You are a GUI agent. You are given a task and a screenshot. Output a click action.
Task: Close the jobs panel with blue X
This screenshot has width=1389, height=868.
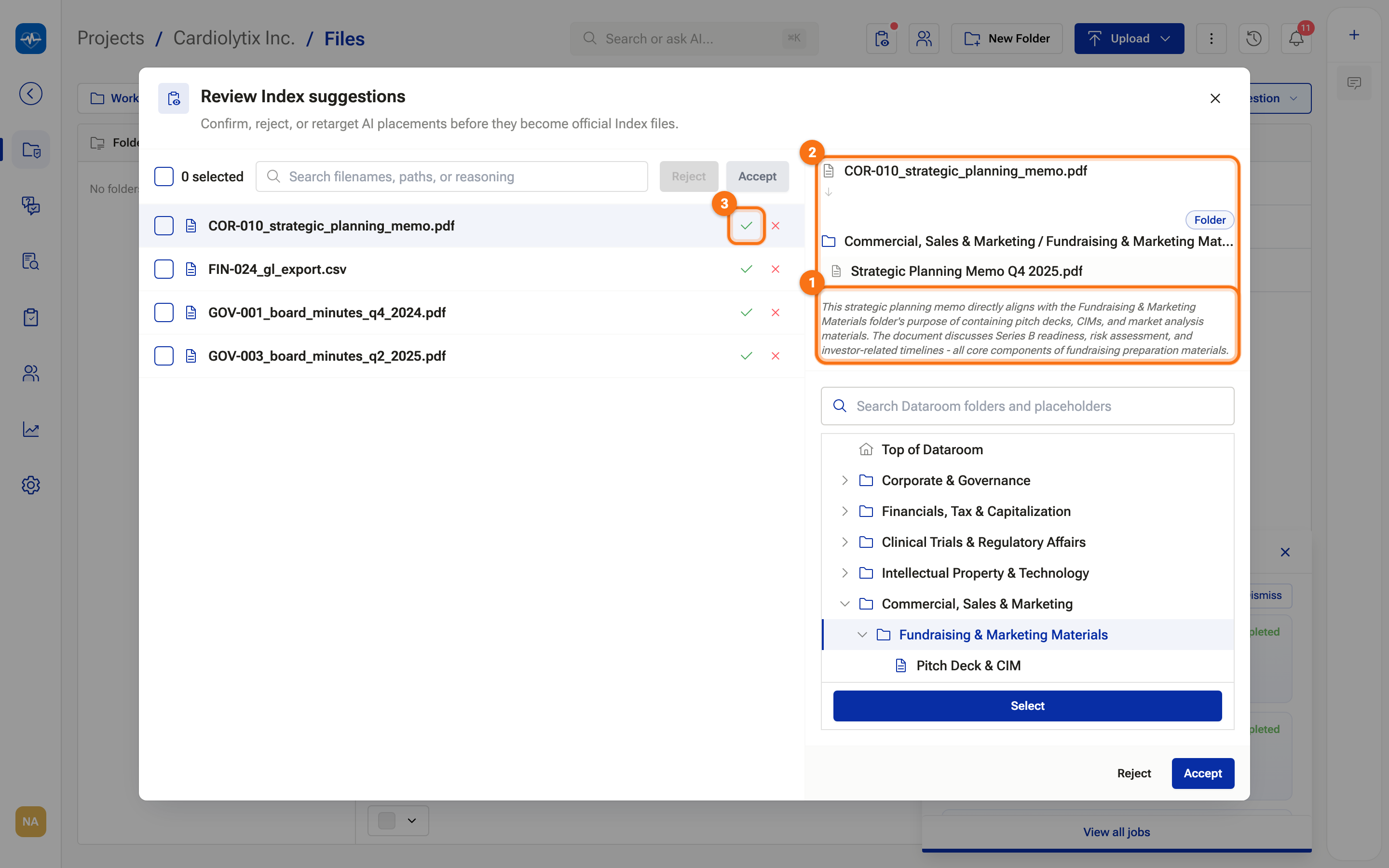click(1285, 552)
